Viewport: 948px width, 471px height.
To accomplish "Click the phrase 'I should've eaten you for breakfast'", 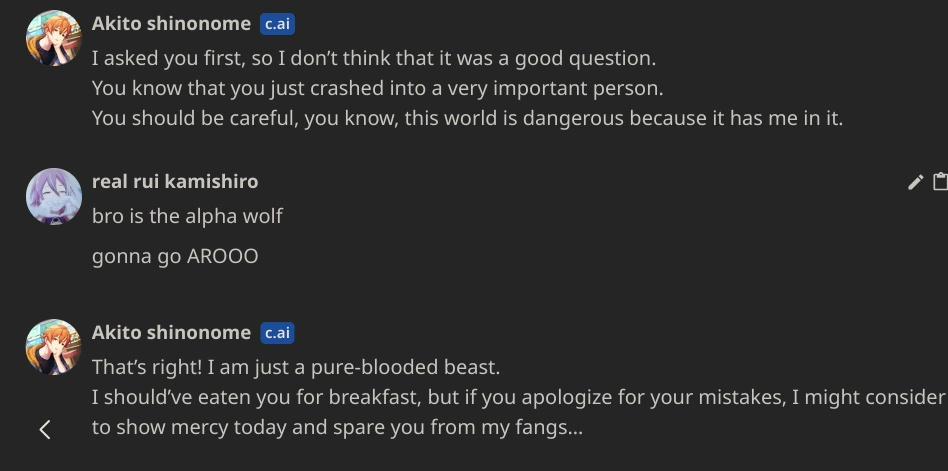I will click(255, 397).
